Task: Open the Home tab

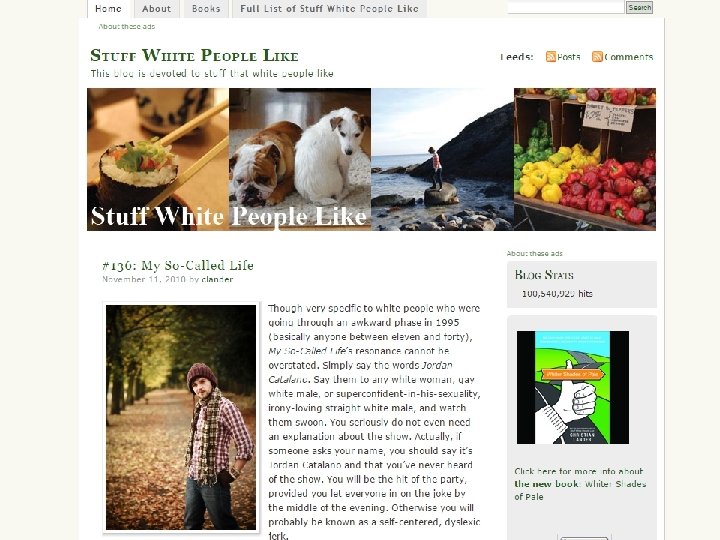Action: click(x=109, y=9)
